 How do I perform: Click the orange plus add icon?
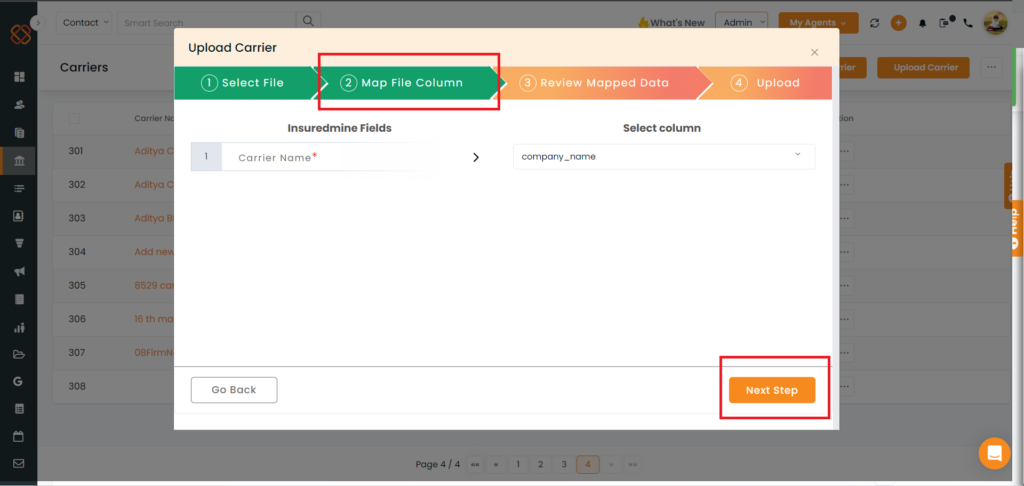tap(898, 23)
